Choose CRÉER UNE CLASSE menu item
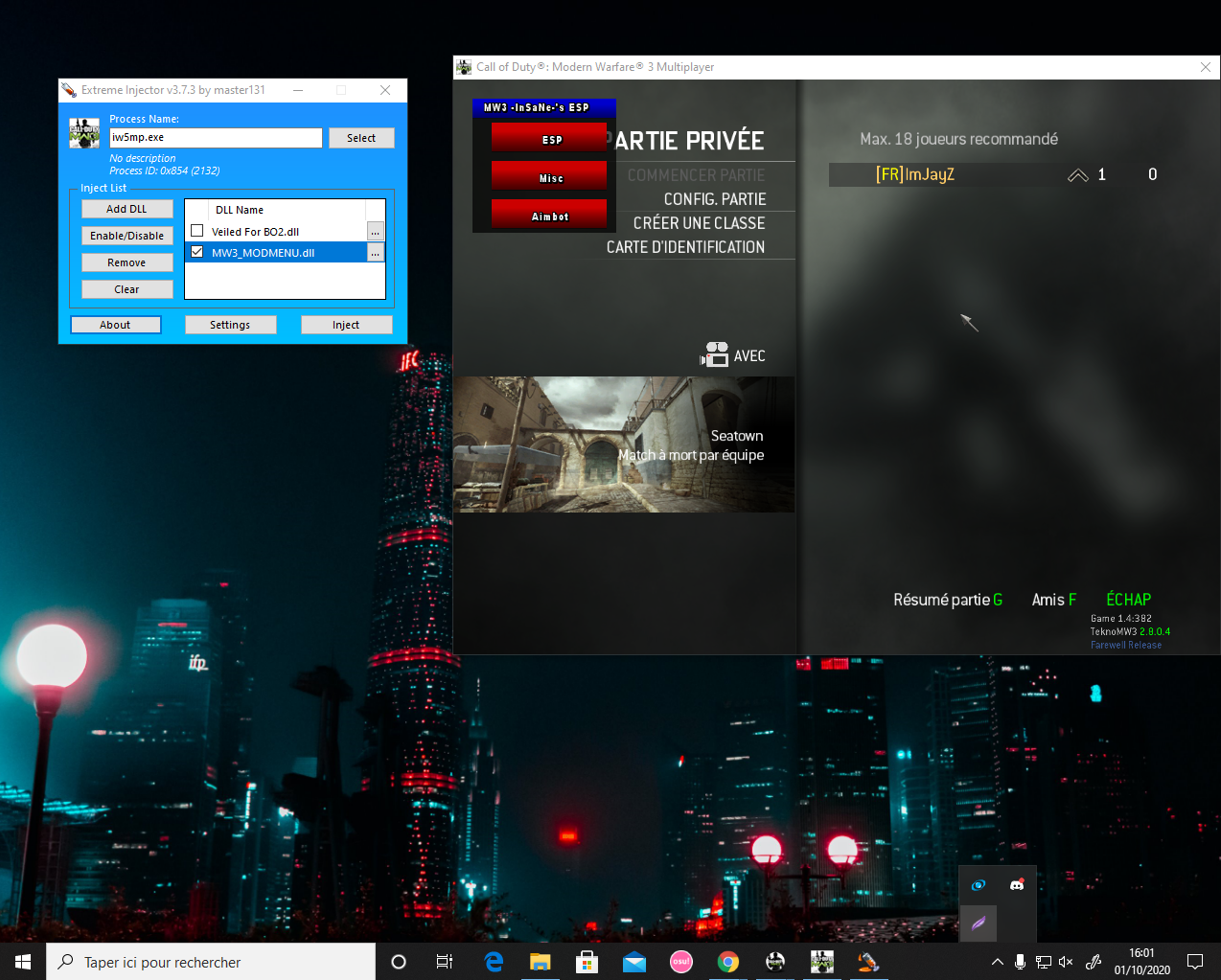 699,223
